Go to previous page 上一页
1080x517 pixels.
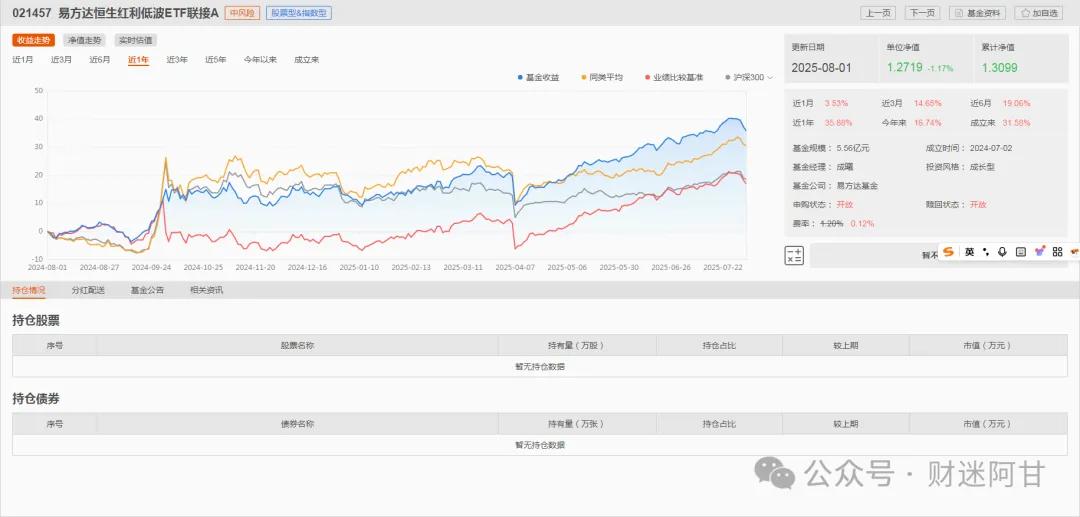coord(878,13)
